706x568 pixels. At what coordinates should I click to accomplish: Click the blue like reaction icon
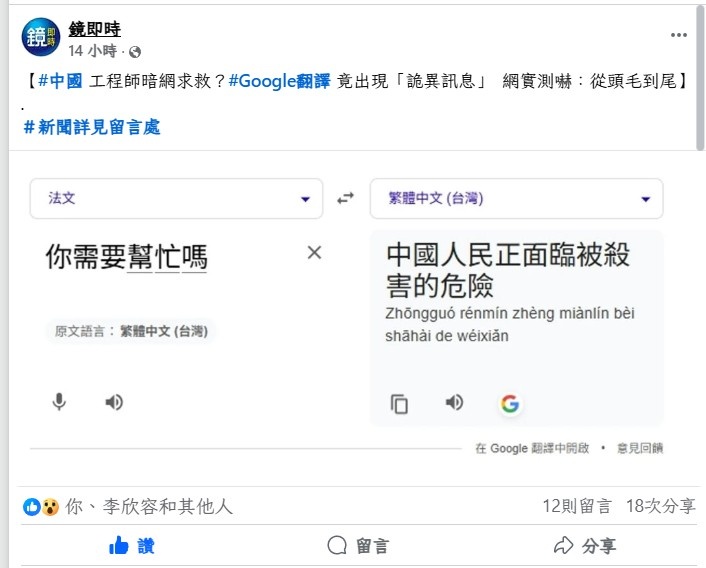point(32,507)
